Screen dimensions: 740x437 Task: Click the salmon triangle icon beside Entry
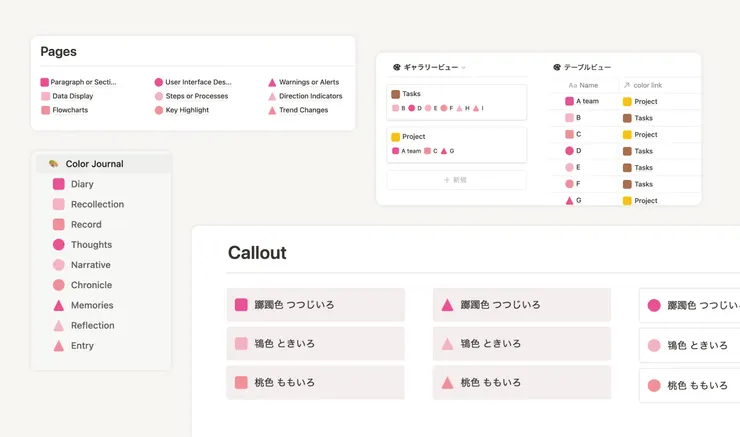point(59,346)
